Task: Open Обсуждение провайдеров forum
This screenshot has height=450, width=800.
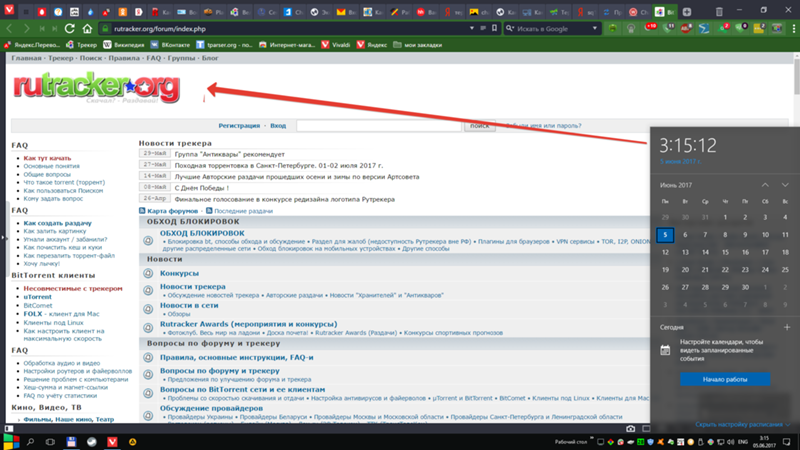Action: 211,408
